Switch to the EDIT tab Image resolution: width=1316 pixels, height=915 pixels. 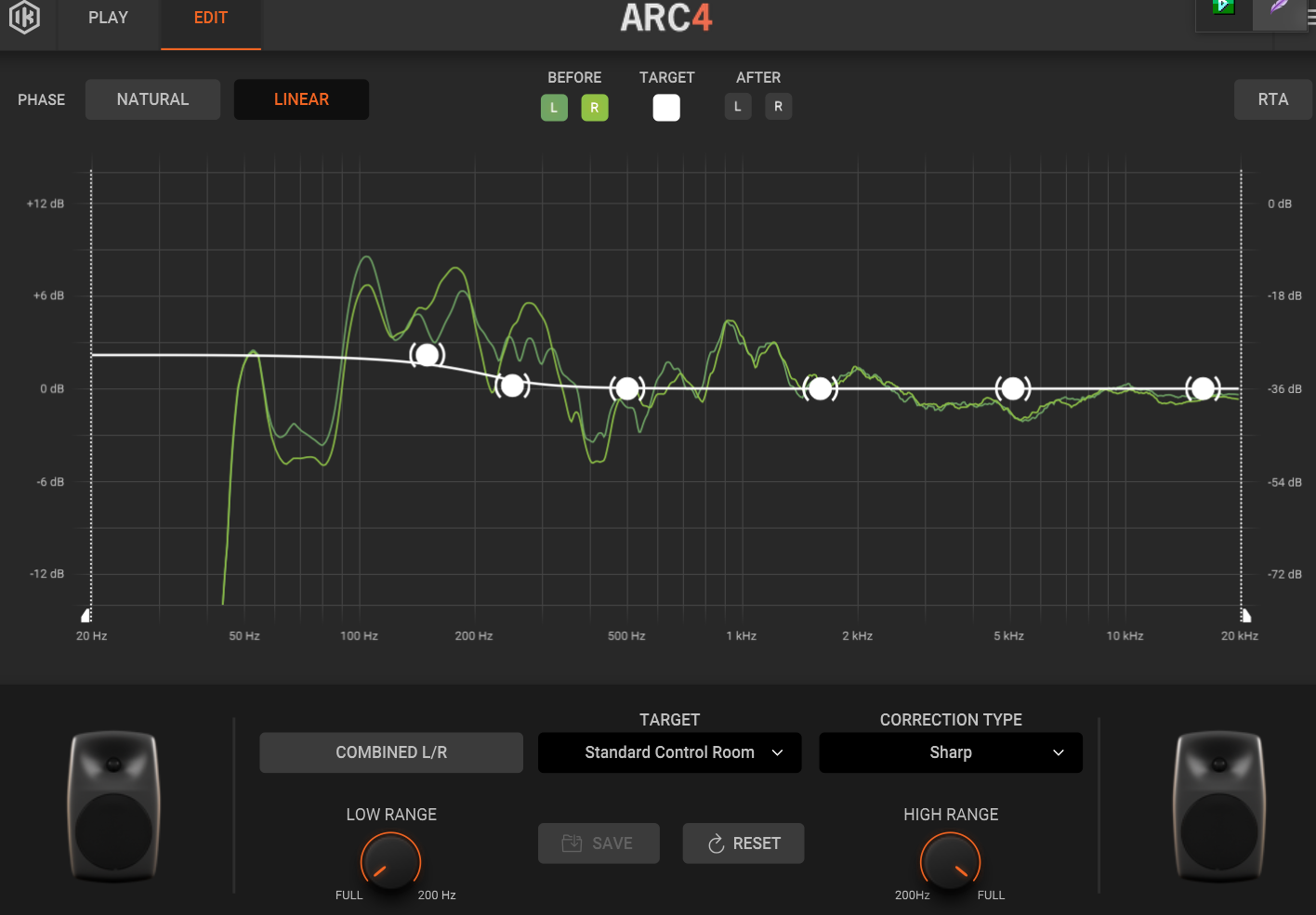click(x=211, y=18)
